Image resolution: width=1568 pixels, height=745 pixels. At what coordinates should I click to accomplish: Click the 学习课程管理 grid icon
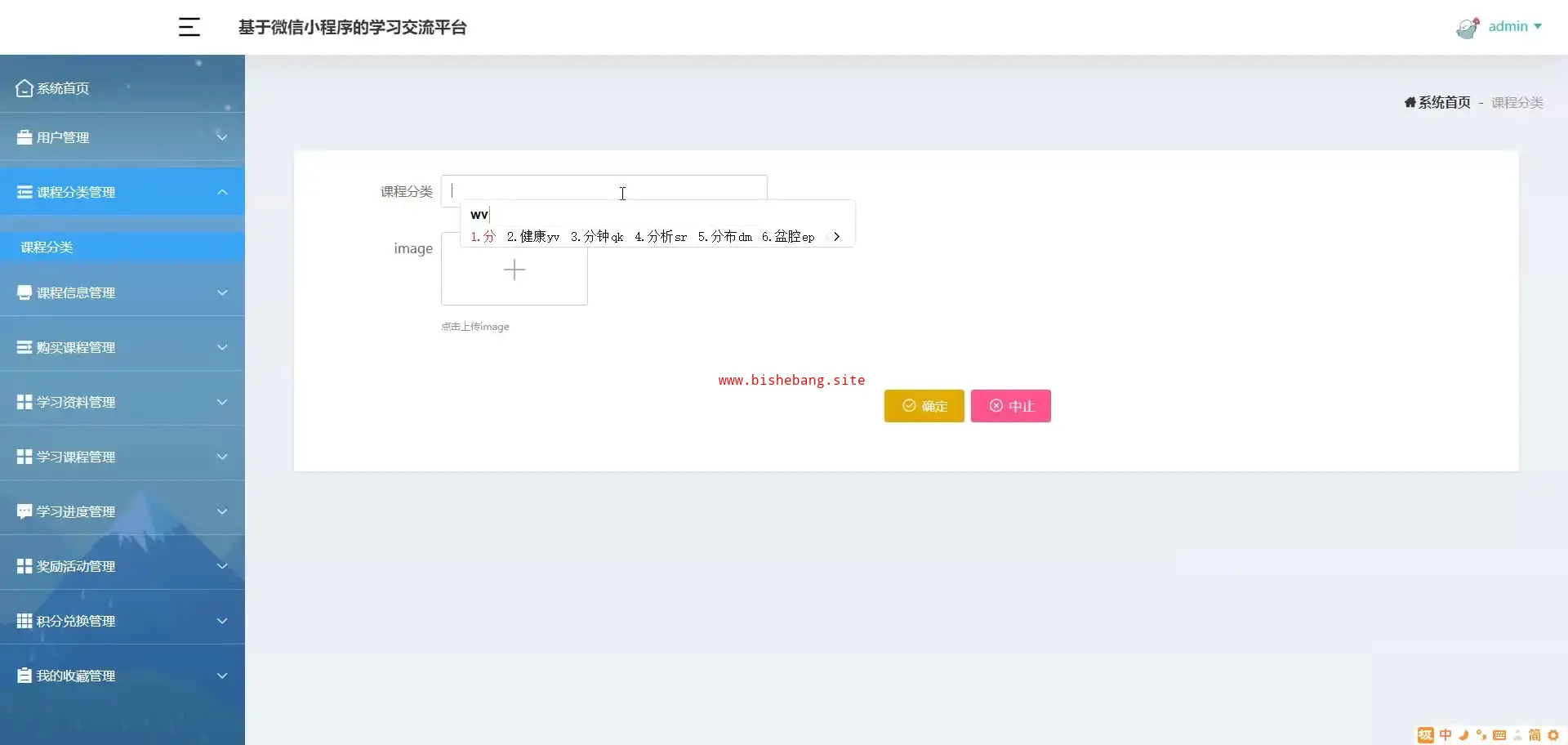click(x=24, y=457)
